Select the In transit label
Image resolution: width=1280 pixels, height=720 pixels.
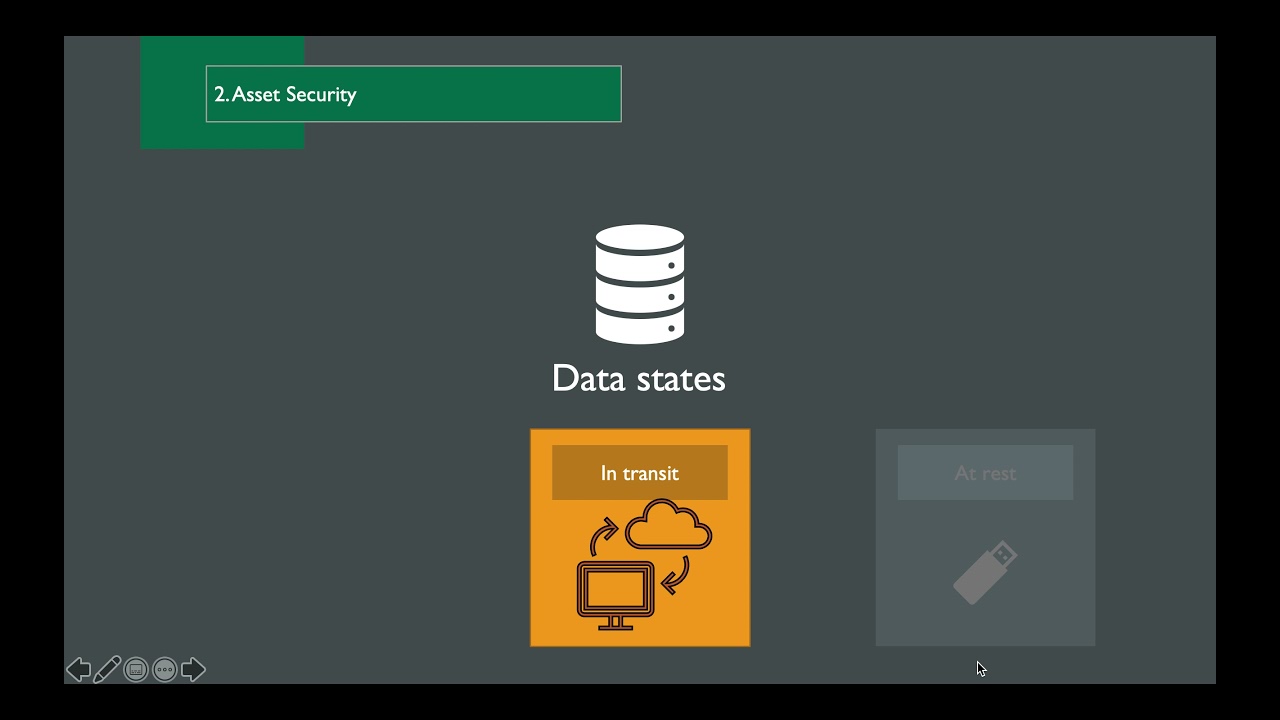point(640,473)
